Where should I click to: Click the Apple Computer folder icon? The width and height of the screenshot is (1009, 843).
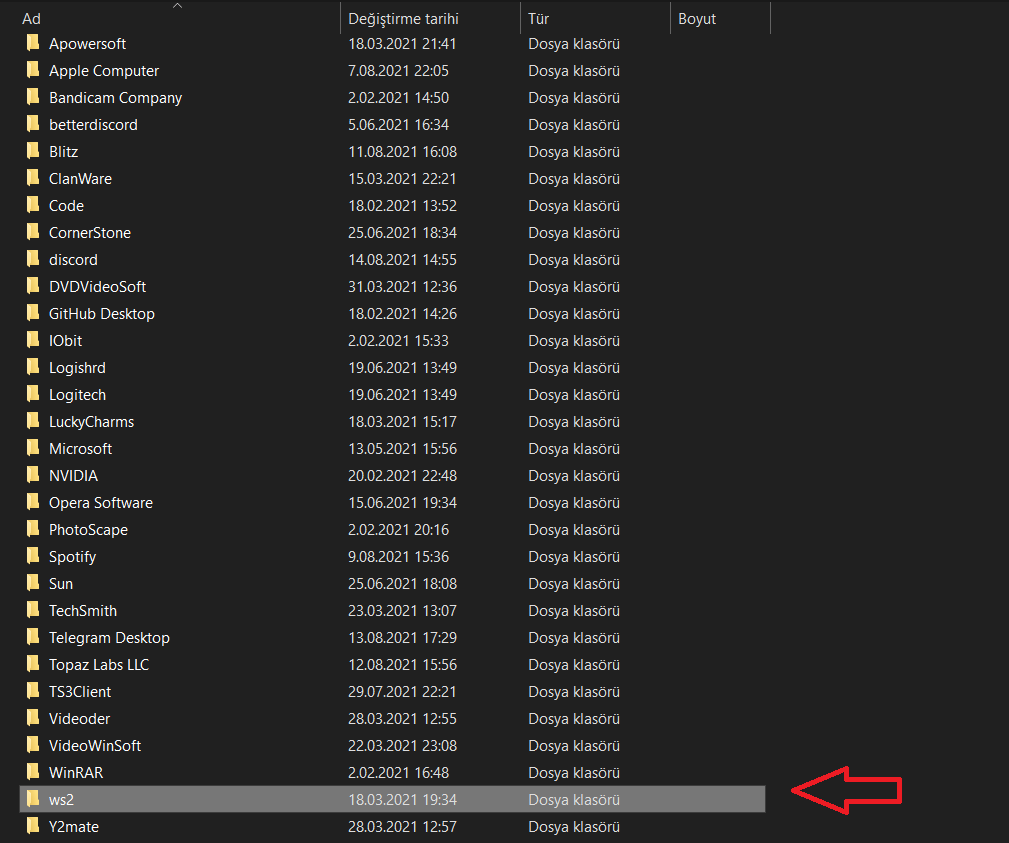click(x=33, y=70)
